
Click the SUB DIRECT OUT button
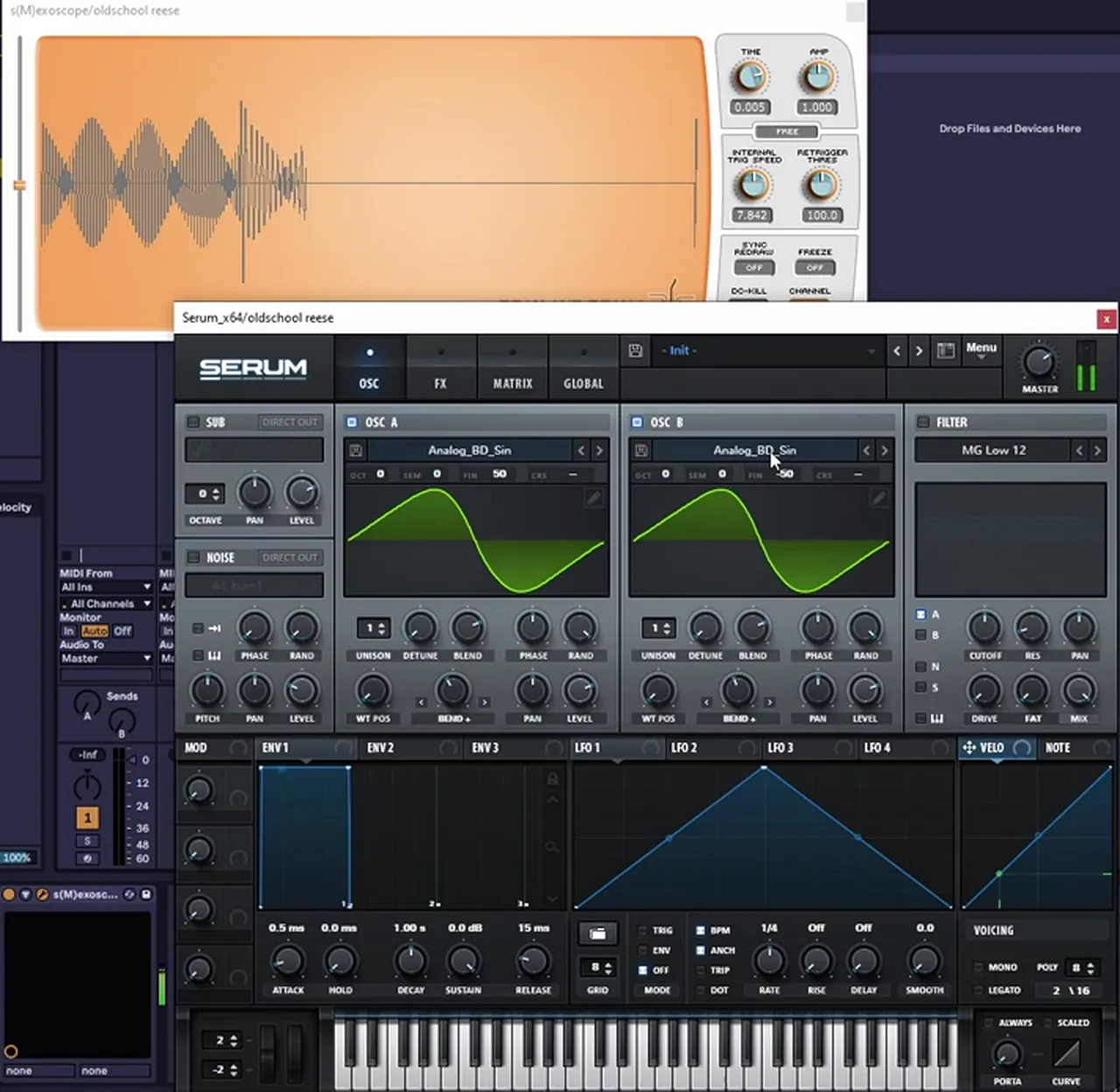coord(290,423)
